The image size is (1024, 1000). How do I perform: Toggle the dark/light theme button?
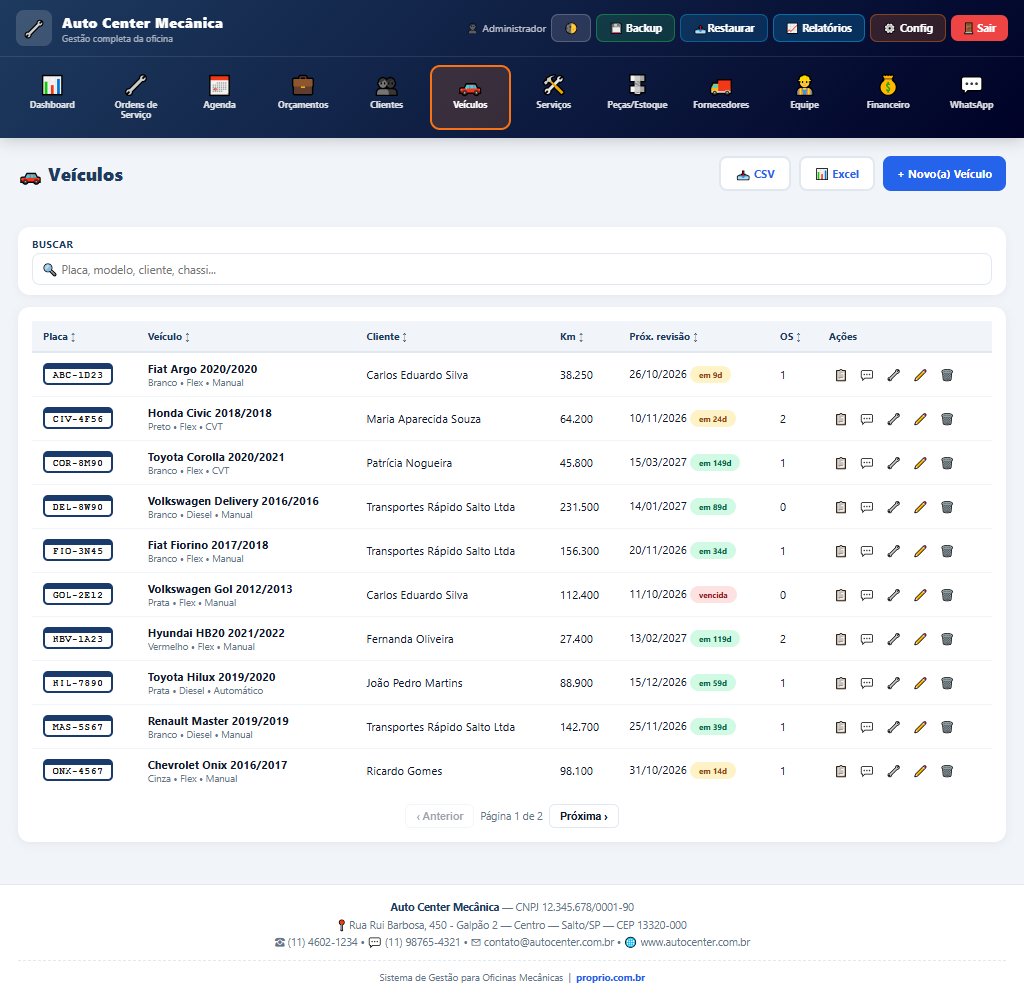[x=571, y=28]
